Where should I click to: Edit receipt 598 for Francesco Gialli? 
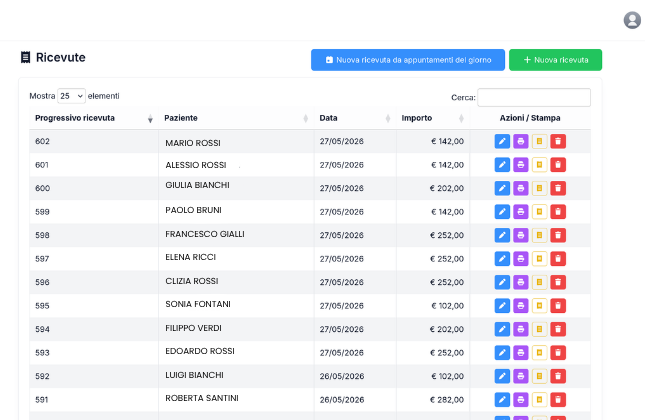coord(502,235)
